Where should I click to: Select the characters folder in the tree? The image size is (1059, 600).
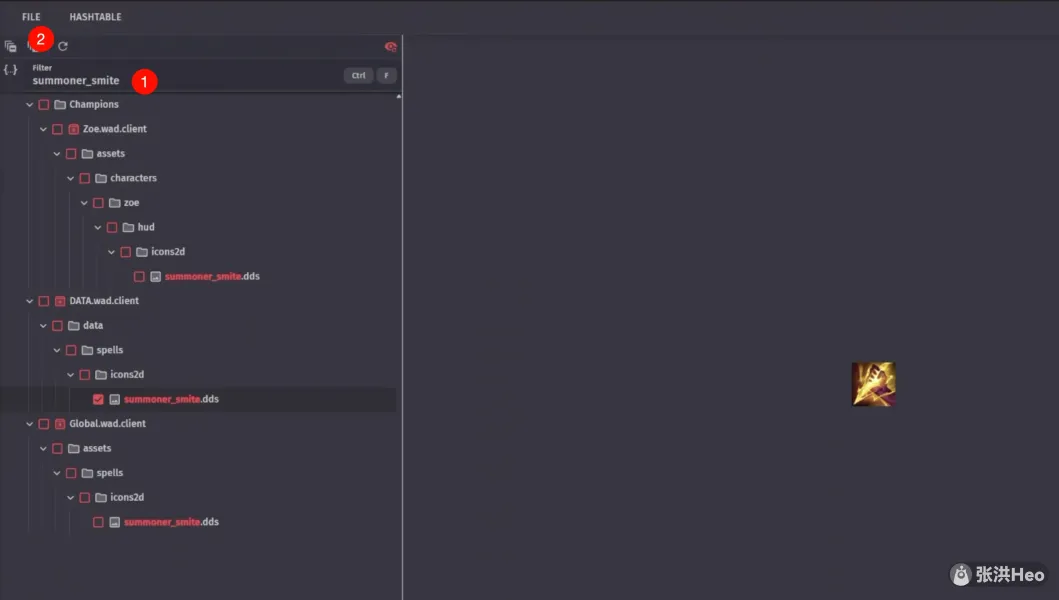(133, 178)
